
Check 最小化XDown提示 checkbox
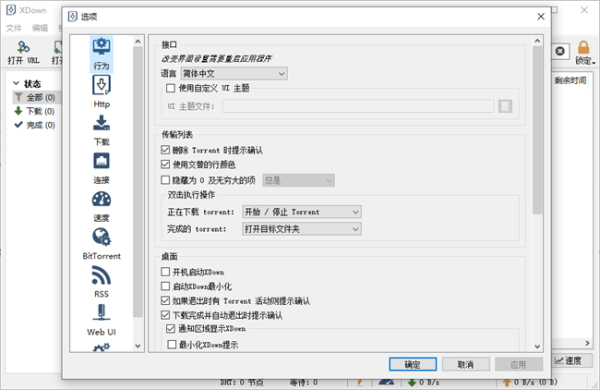click(x=172, y=345)
